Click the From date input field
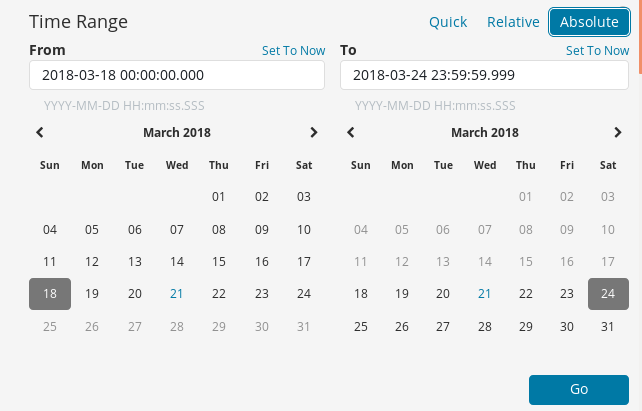 [x=177, y=75]
